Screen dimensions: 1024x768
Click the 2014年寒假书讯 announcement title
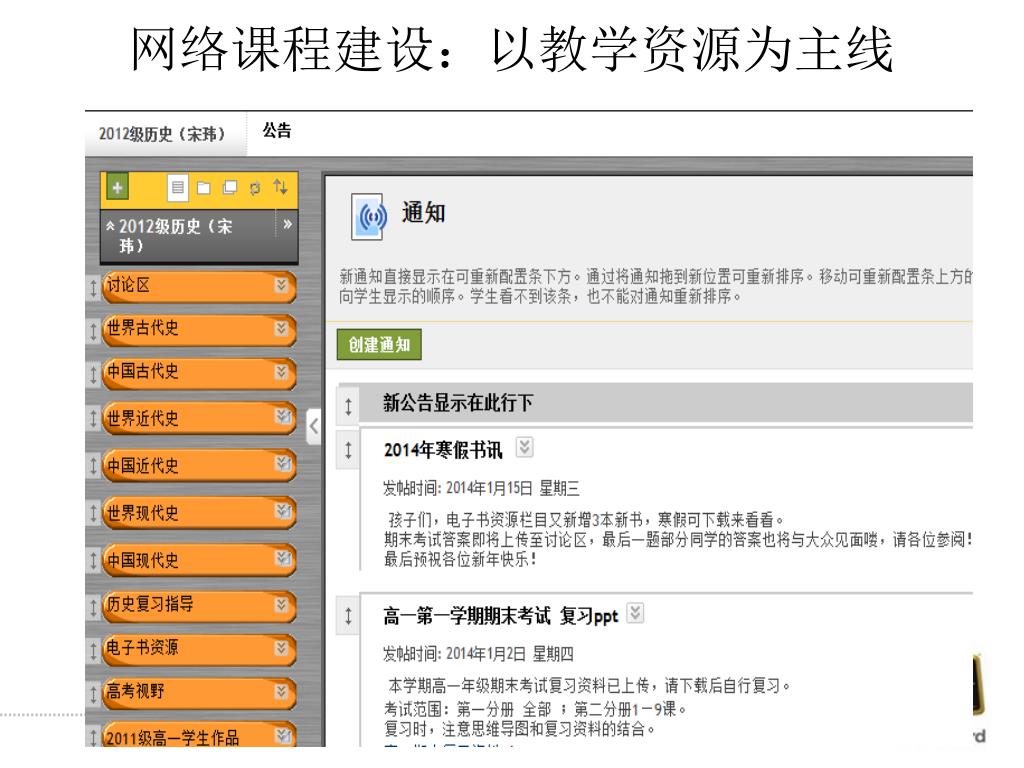coord(443,450)
